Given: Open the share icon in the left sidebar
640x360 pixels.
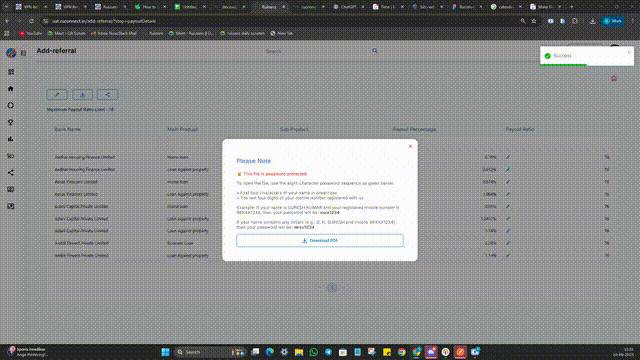Looking at the screenshot, I should (x=11, y=173).
